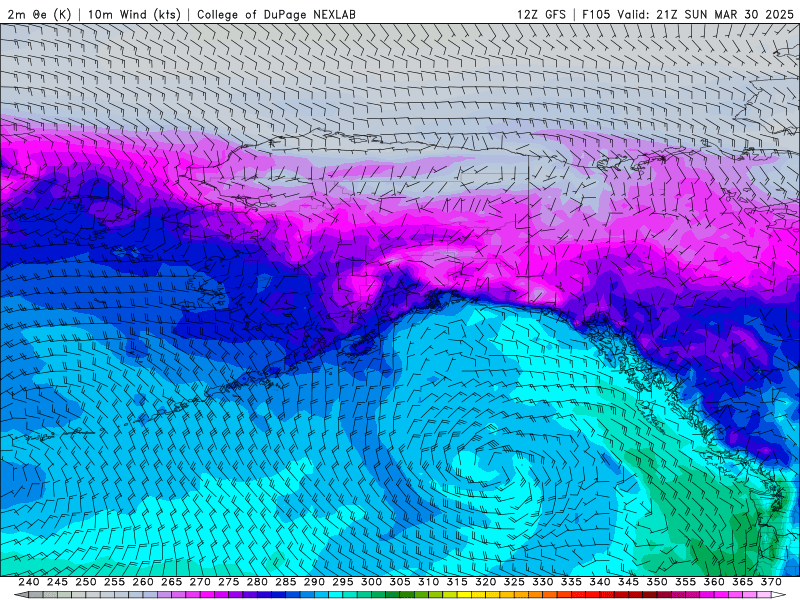800x600 pixels.
Task: Click the 315 colorbar scale label
Action: pyautogui.click(x=457, y=582)
